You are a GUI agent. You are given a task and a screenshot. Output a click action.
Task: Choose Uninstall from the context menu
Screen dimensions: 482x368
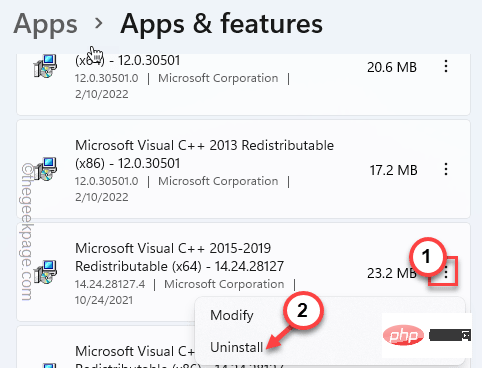237,347
